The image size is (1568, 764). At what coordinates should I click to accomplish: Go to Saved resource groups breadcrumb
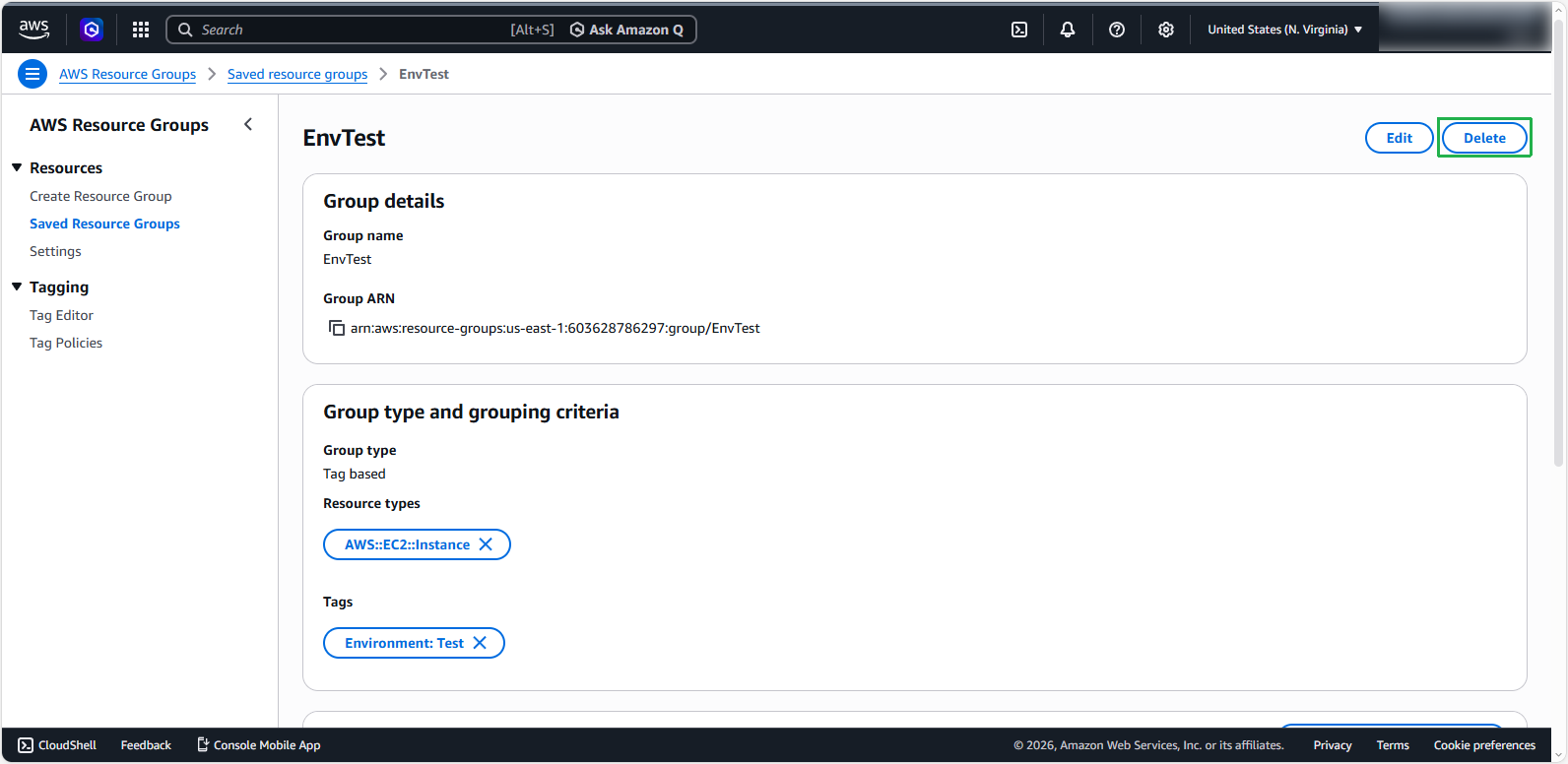297,74
